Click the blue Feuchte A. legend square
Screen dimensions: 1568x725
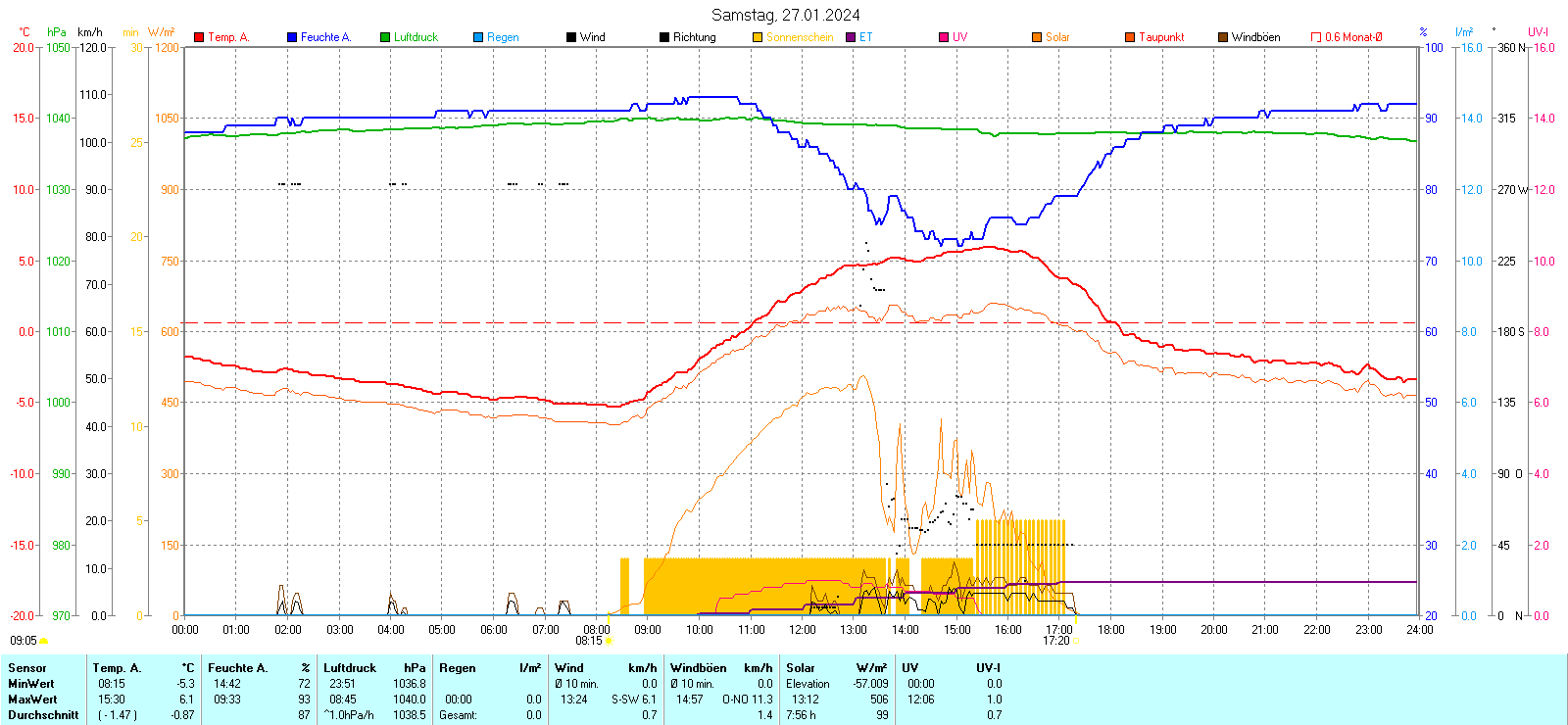pyautogui.click(x=292, y=37)
